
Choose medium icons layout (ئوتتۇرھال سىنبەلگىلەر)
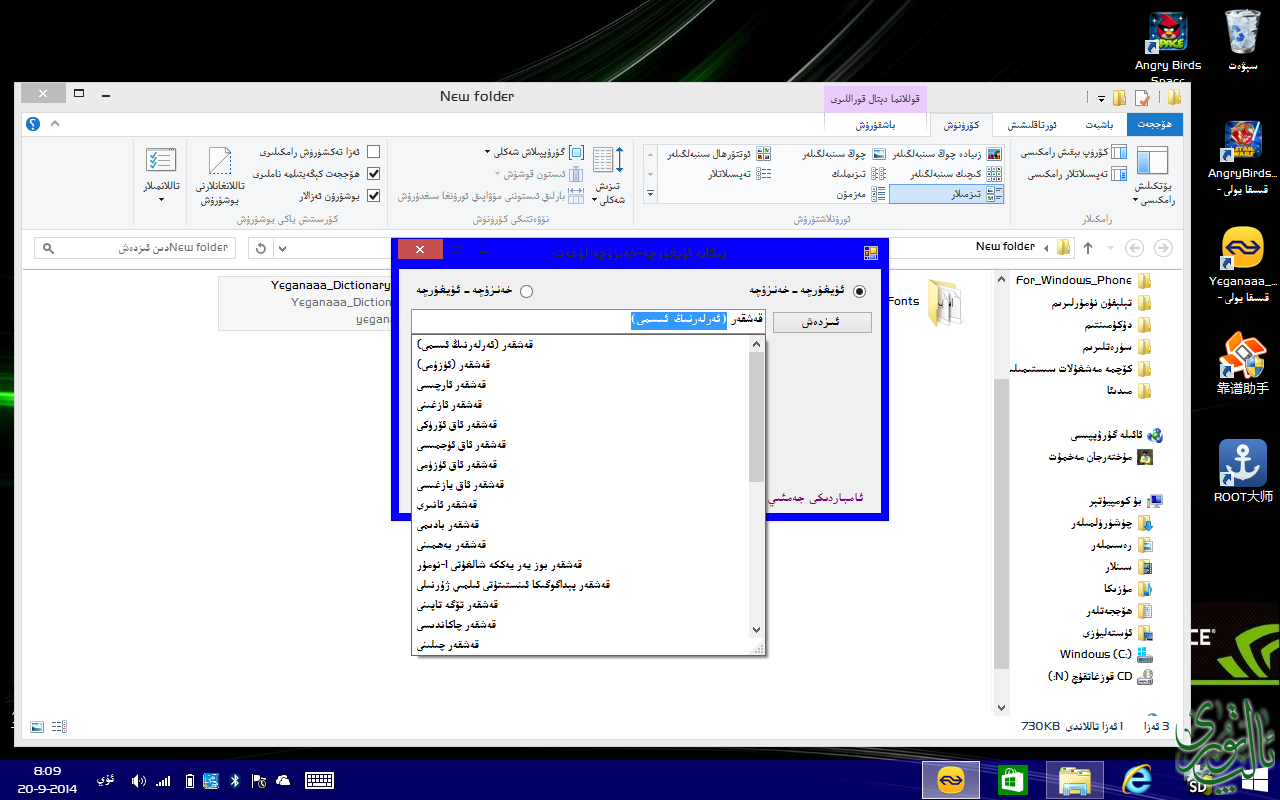click(x=718, y=154)
